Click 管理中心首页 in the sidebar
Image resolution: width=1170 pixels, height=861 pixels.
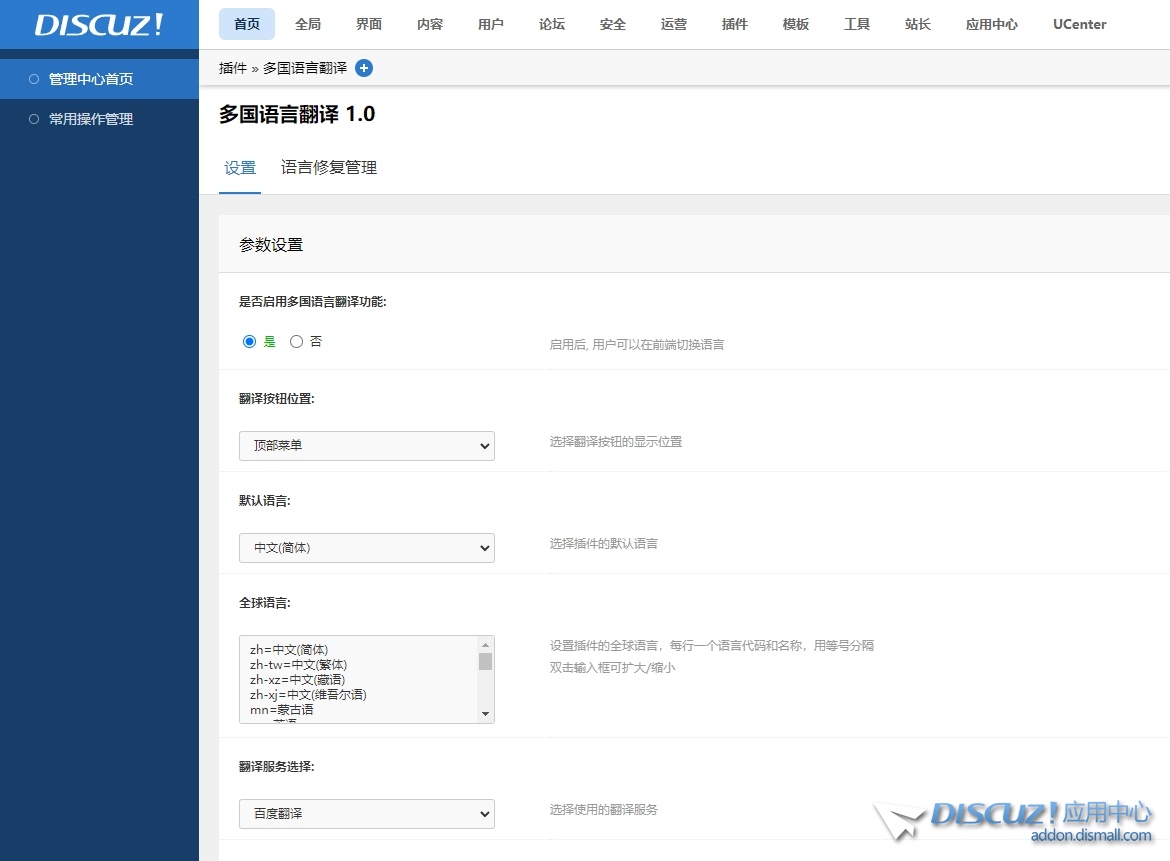point(91,79)
